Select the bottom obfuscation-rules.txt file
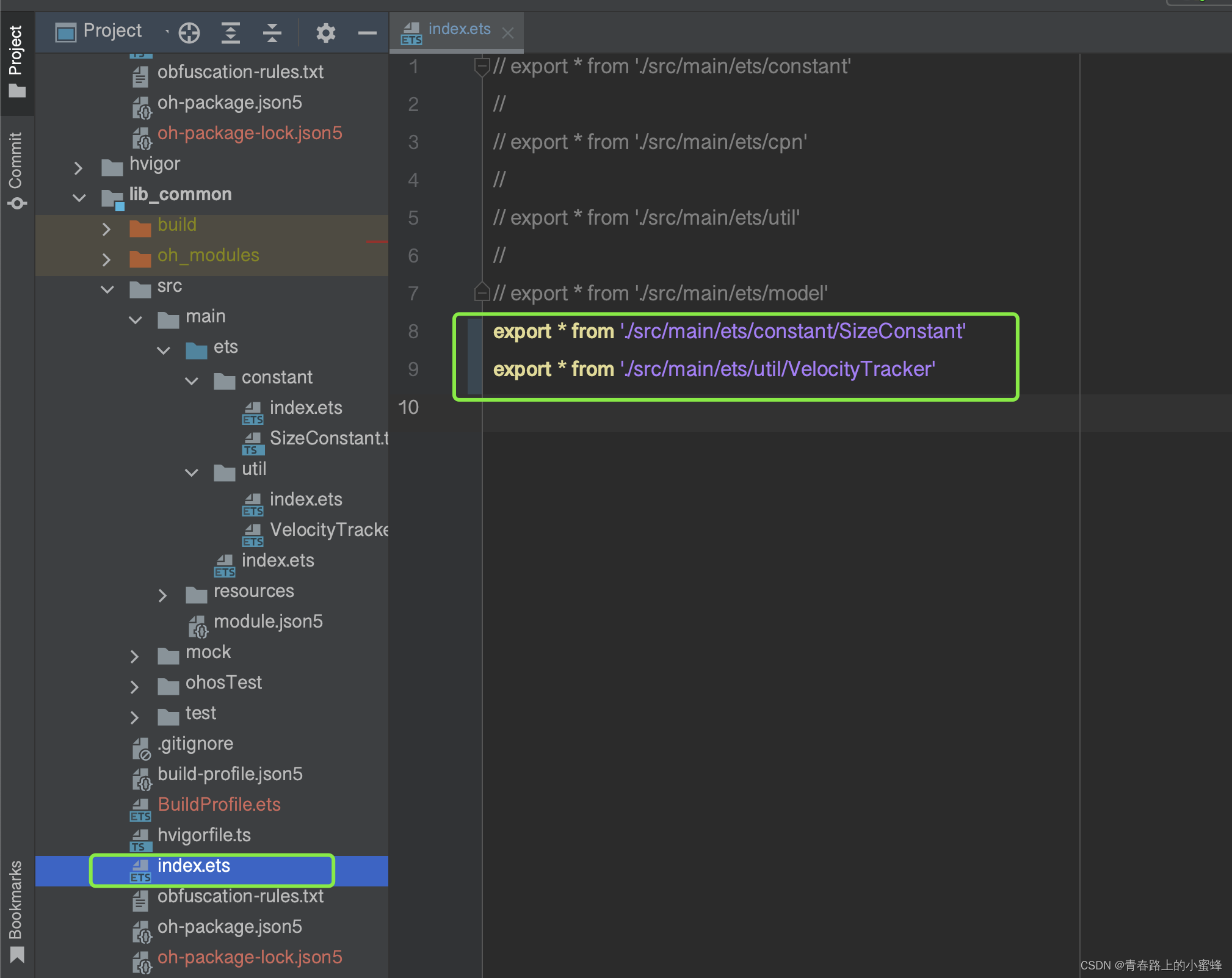This screenshot has width=1232, height=978. (240, 896)
